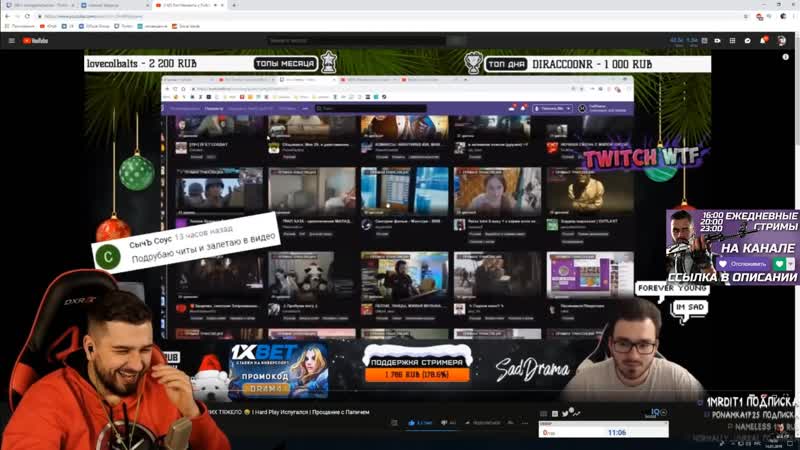Open the YouTube hamburger guide menu
The height and width of the screenshot is (450, 800).
tap(11, 41)
